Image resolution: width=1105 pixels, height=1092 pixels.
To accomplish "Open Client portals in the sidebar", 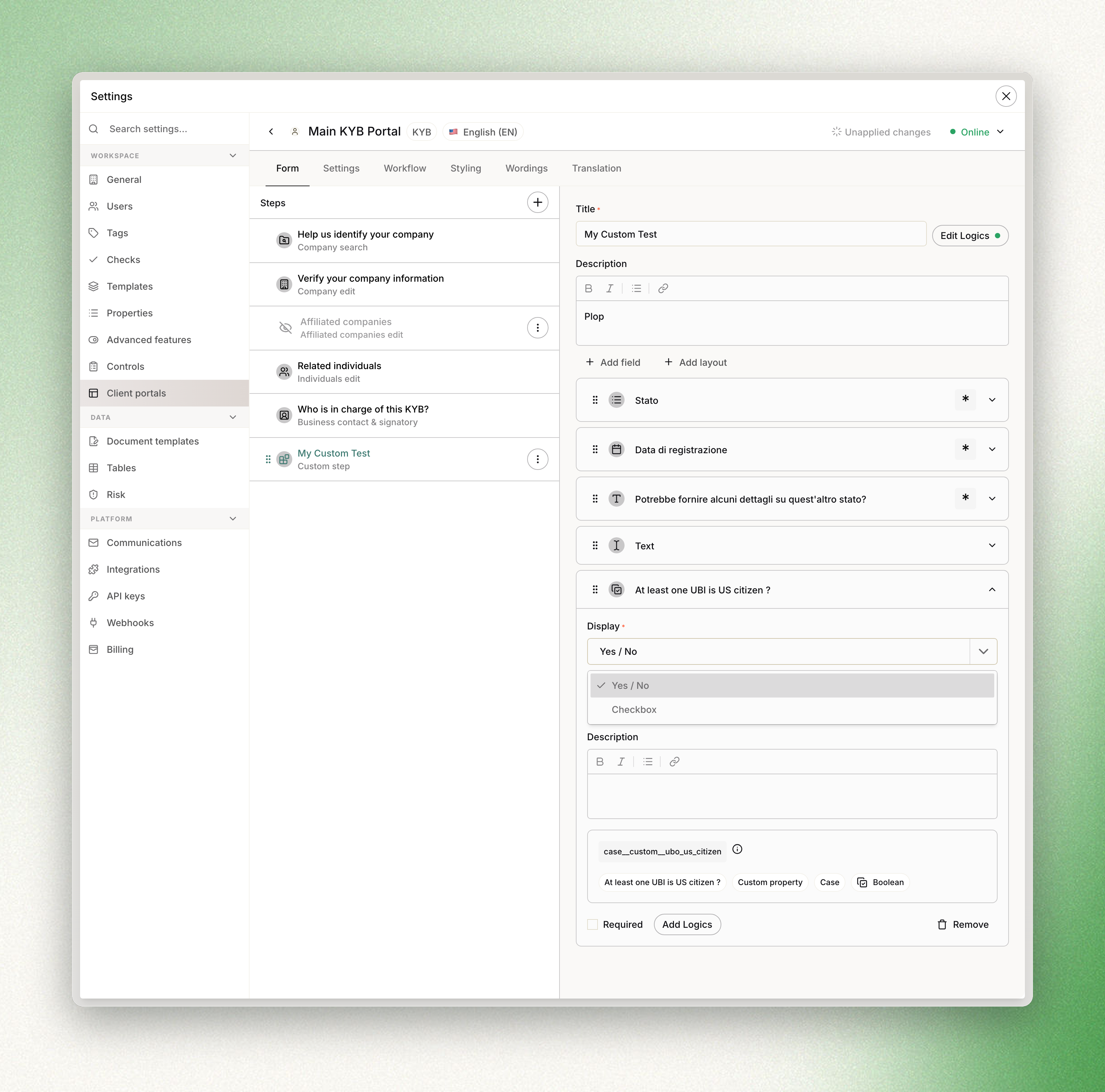I will tap(164, 393).
